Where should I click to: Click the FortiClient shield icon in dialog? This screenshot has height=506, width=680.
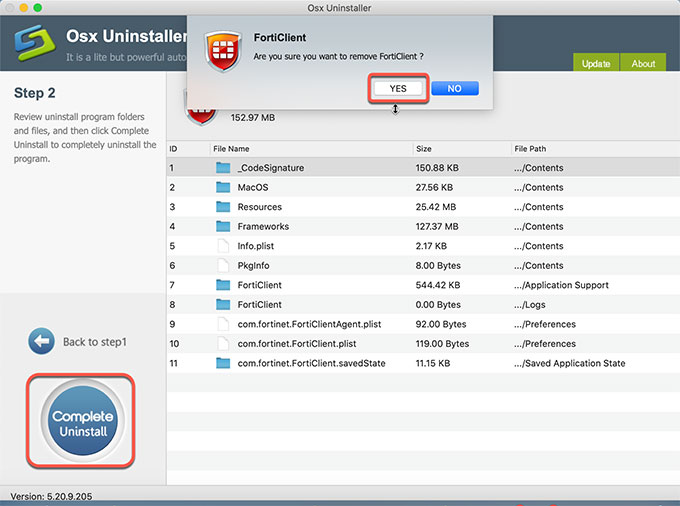(x=220, y=50)
